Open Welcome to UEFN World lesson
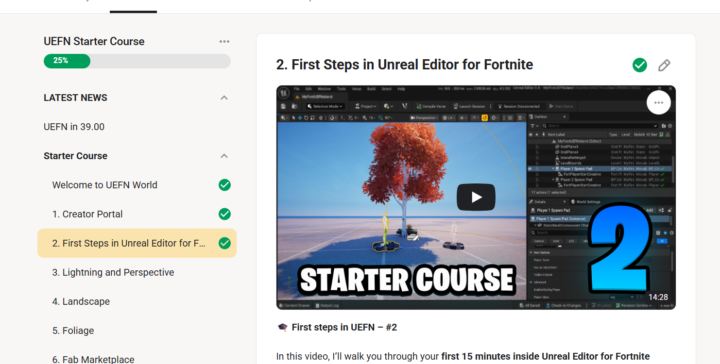Viewport: 720px width, 364px height. coord(105,185)
